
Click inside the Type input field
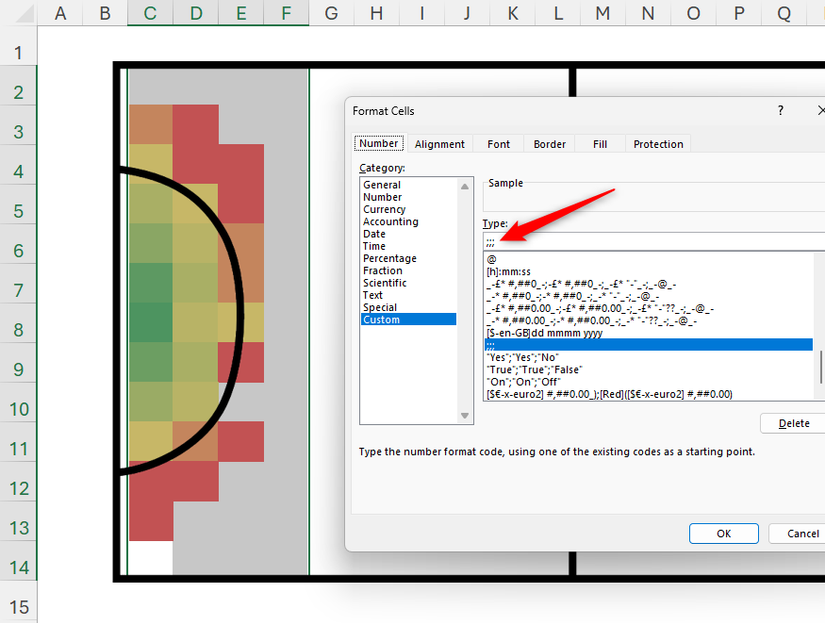tap(600, 240)
